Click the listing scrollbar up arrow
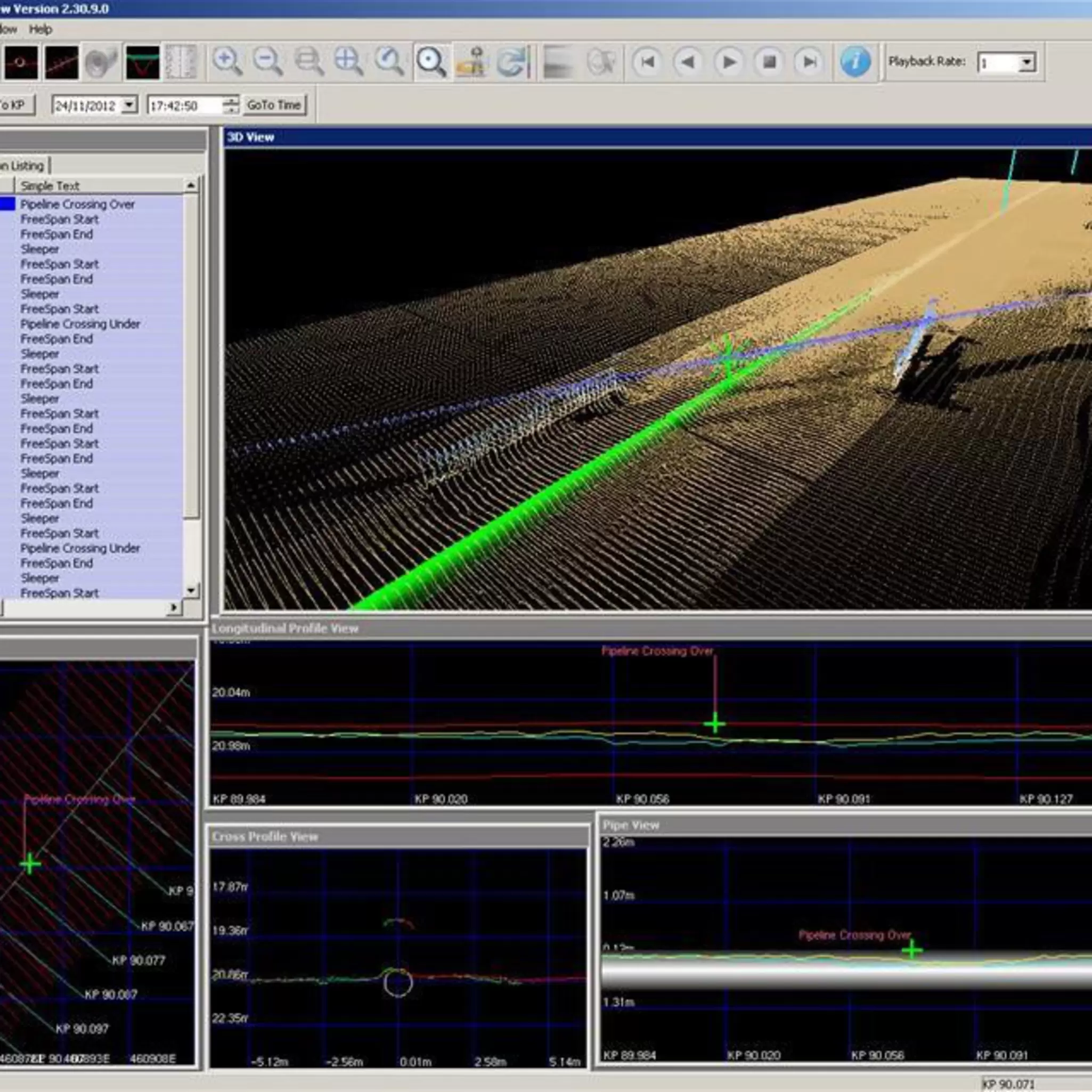This screenshot has width=1092, height=1092. pyautogui.click(x=191, y=185)
